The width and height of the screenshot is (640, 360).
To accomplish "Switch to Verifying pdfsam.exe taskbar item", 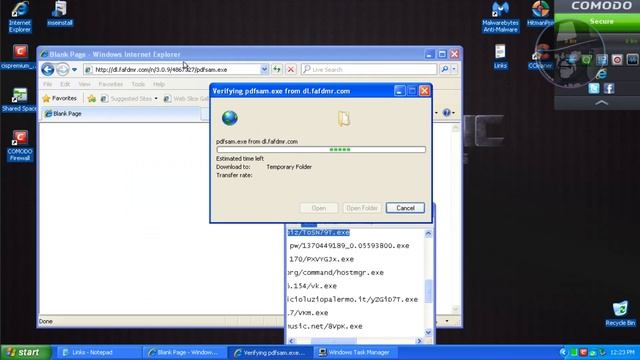I will (x=270, y=352).
